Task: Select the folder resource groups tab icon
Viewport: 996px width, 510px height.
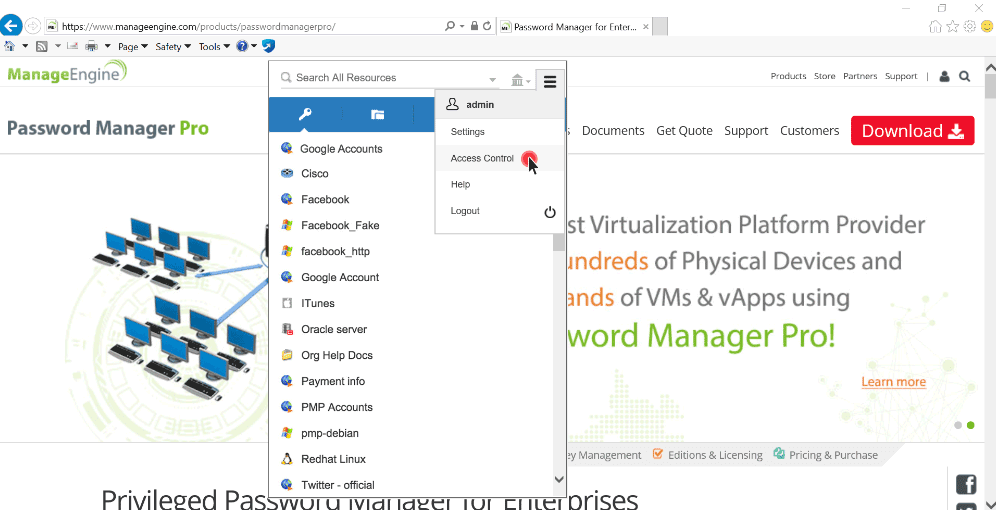Action: (x=378, y=114)
